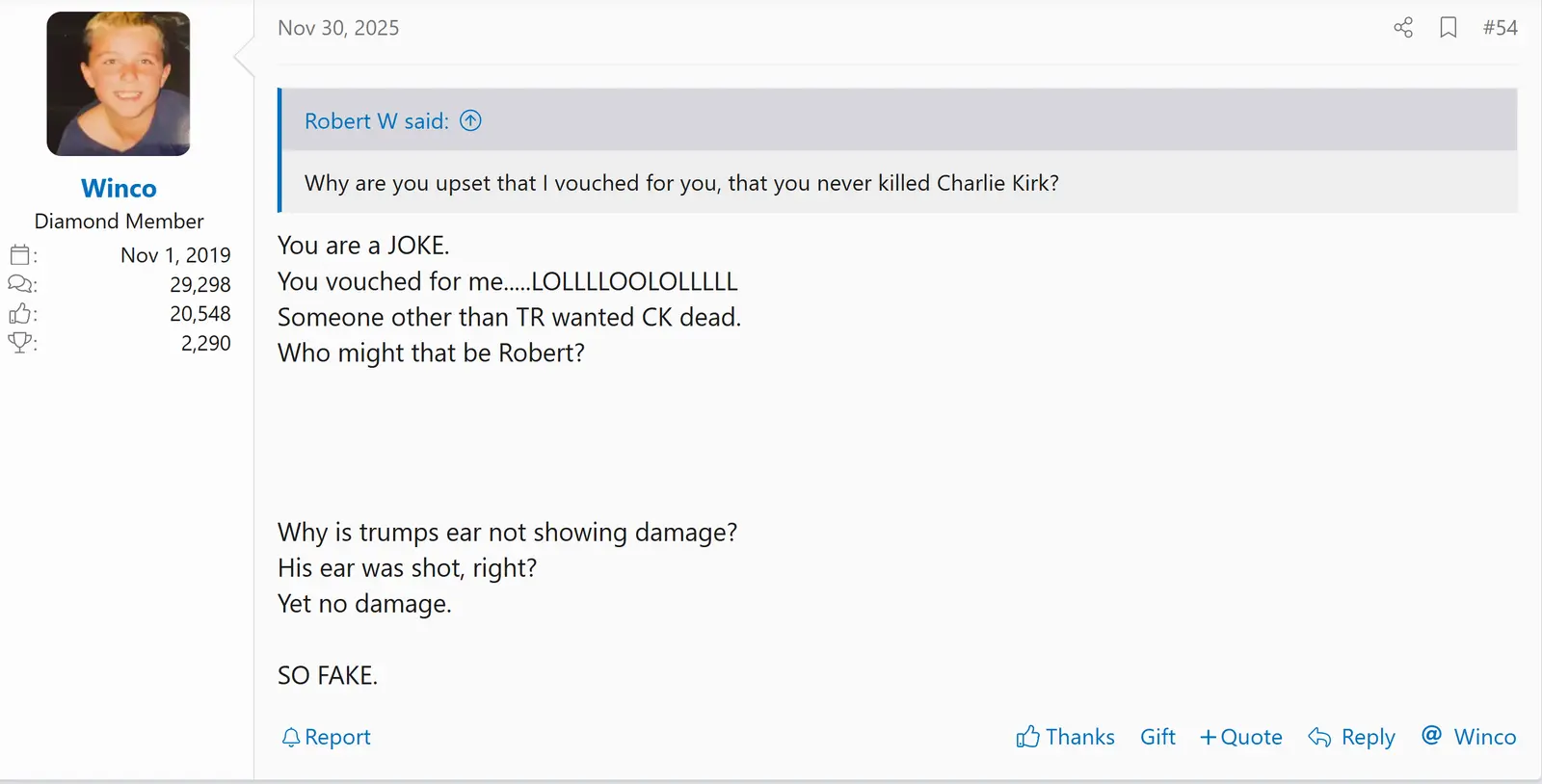This screenshot has height=784, width=1542.
Task: Click the Nov 30, 2025 post date
Action: (x=338, y=28)
